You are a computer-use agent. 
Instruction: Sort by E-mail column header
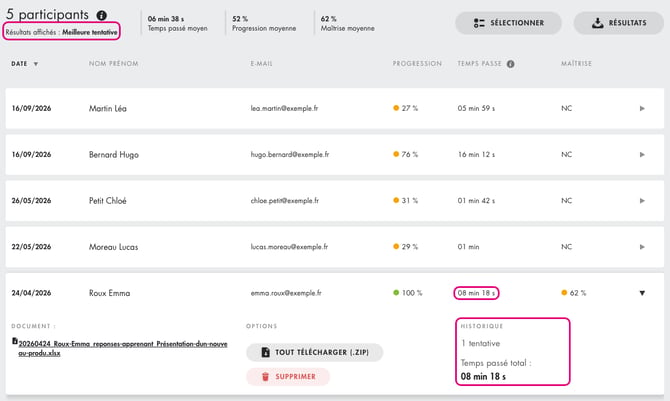coord(262,63)
